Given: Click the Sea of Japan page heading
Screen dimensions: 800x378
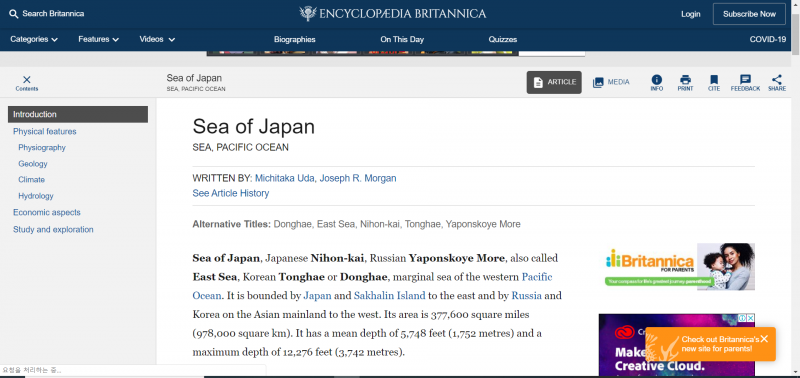Looking at the screenshot, I should (254, 127).
